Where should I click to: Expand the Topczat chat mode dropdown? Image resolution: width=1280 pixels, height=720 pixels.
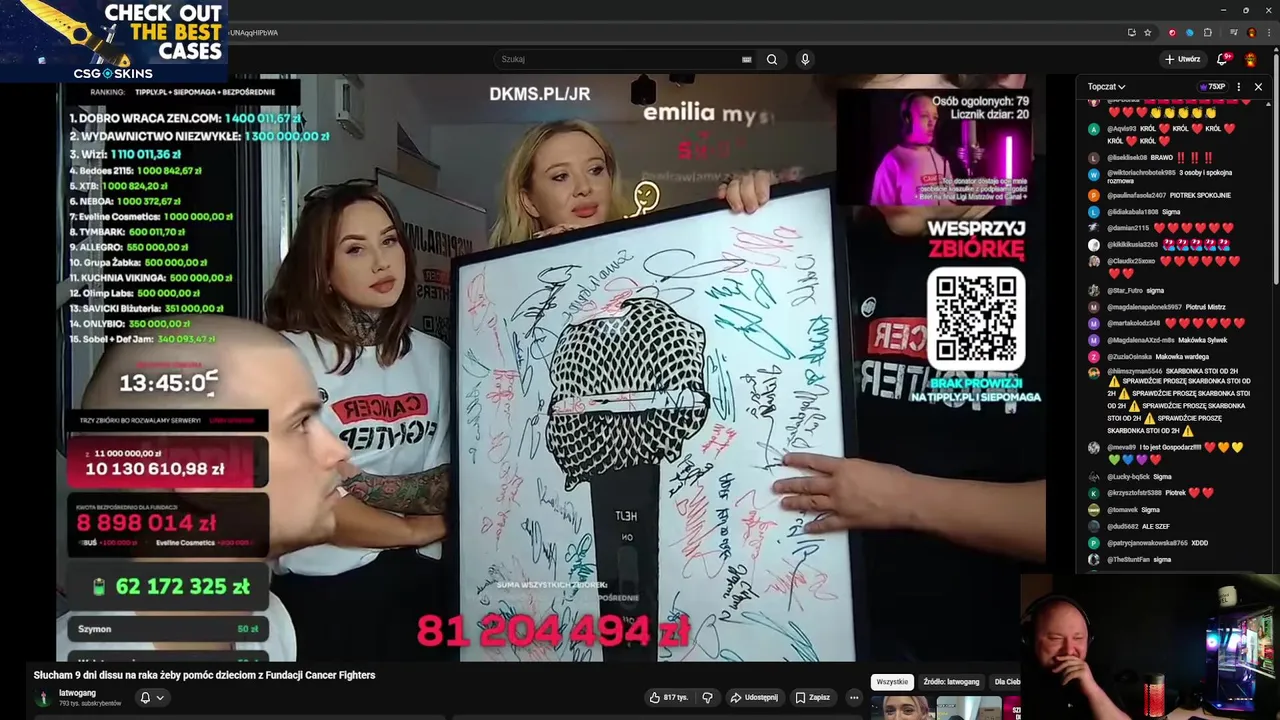tap(1106, 87)
